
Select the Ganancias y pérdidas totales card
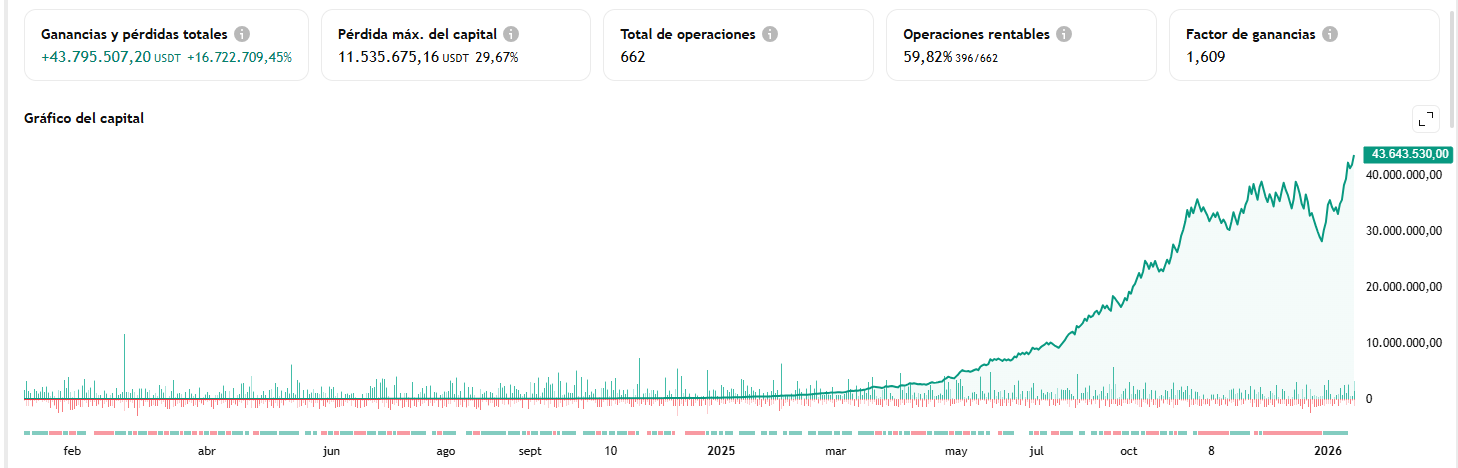click(x=166, y=45)
